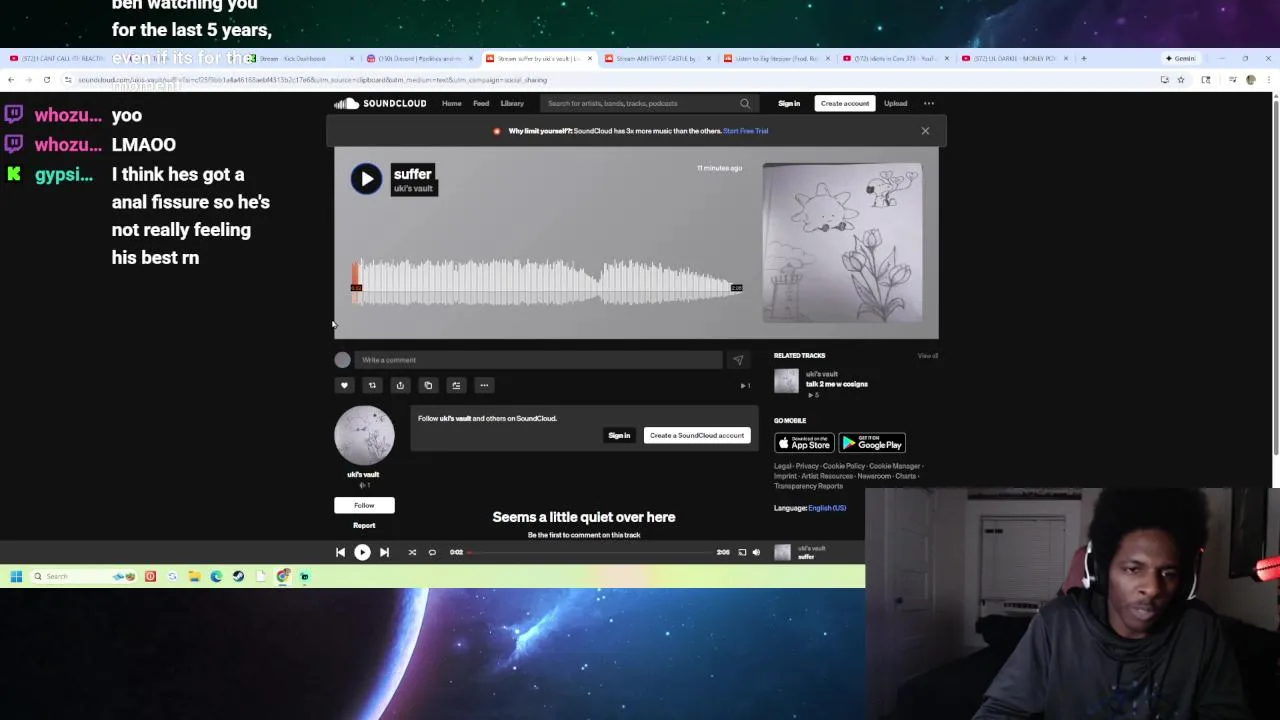Click the SoundCloud logo in the header
The width and height of the screenshot is (1280, 720).
381,103
